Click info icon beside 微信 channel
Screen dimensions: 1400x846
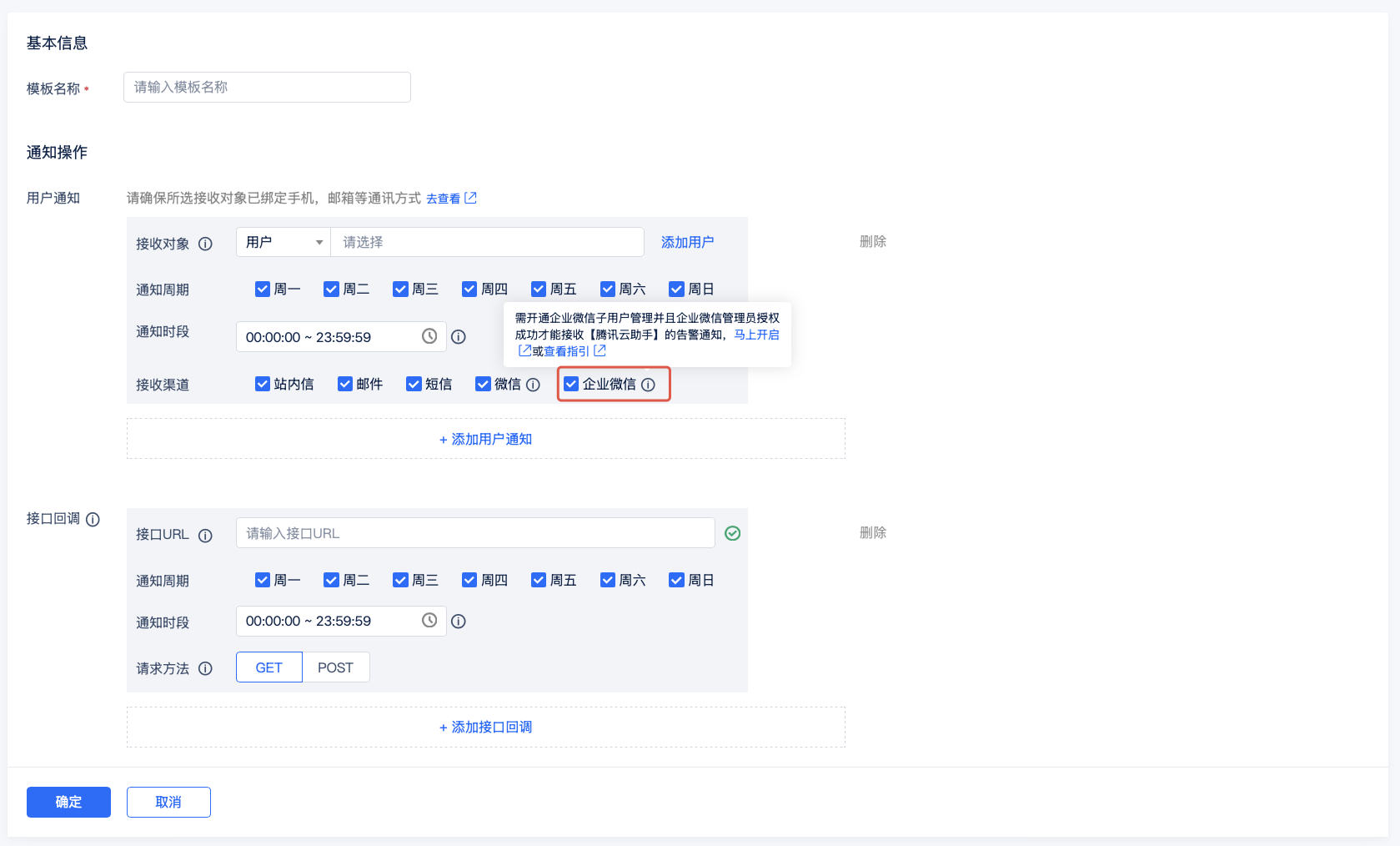pyautogui.click(x=533, y=385)
